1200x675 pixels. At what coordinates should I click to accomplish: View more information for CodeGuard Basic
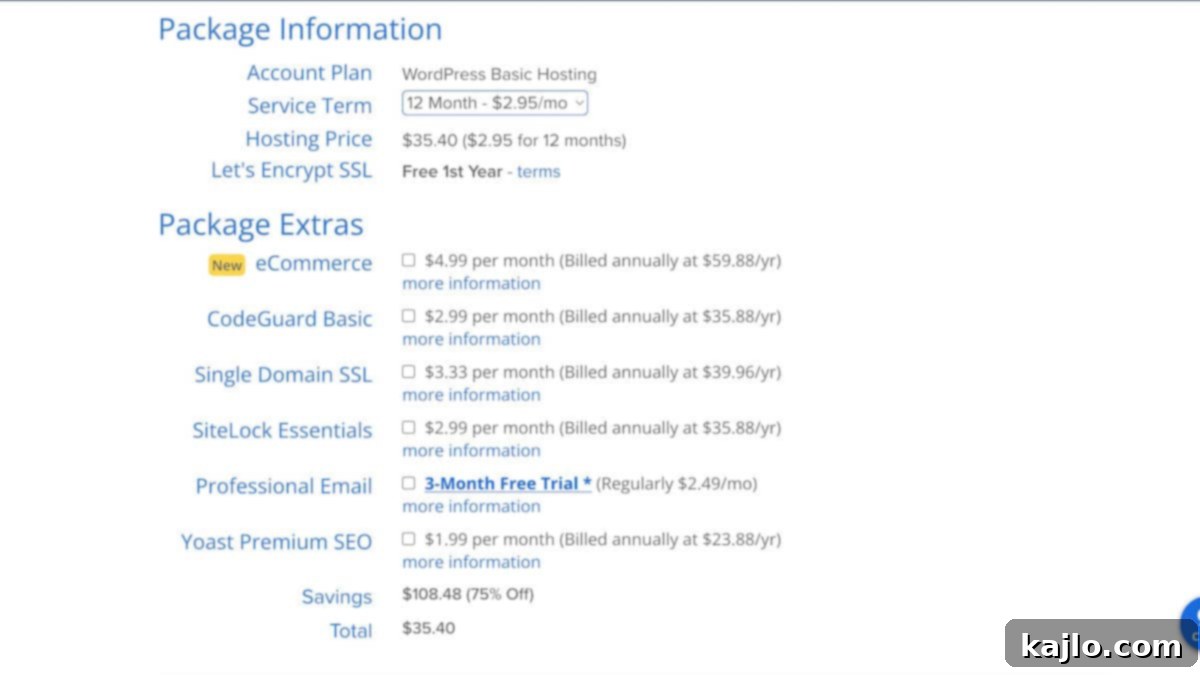coord(471,339)
